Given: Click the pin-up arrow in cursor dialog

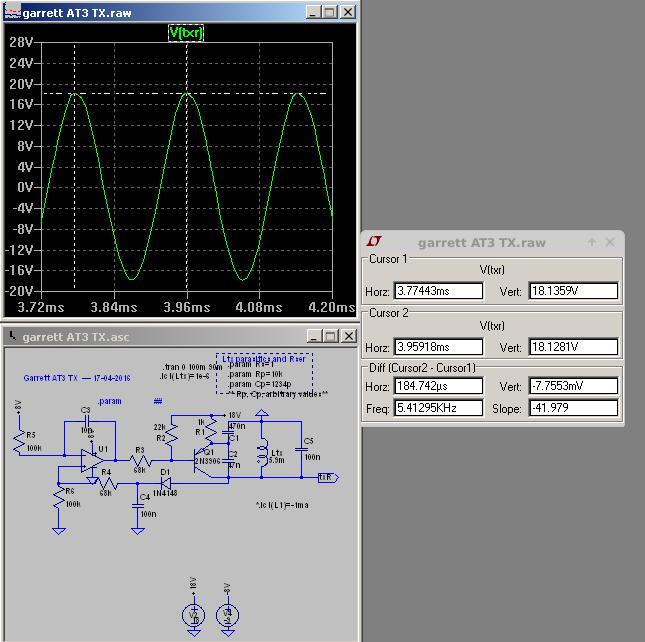Looking at the screenshot, I should (x=592, y=242).
